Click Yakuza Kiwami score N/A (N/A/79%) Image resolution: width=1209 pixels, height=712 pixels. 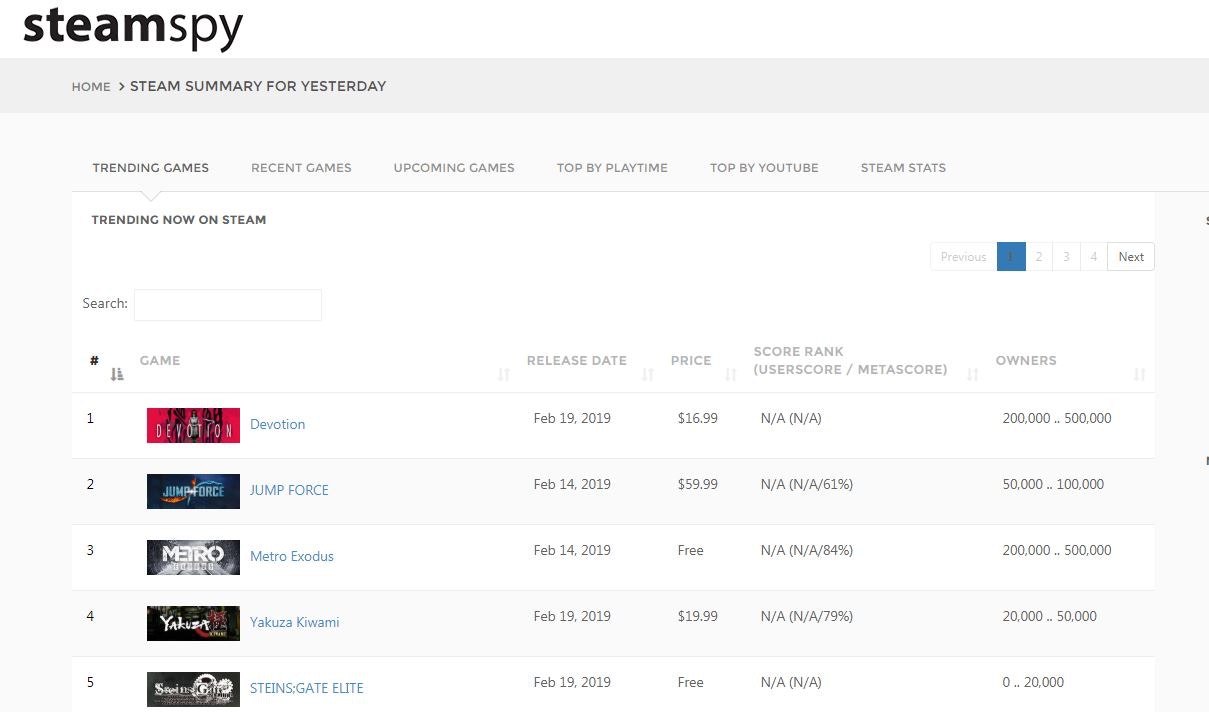807,616
